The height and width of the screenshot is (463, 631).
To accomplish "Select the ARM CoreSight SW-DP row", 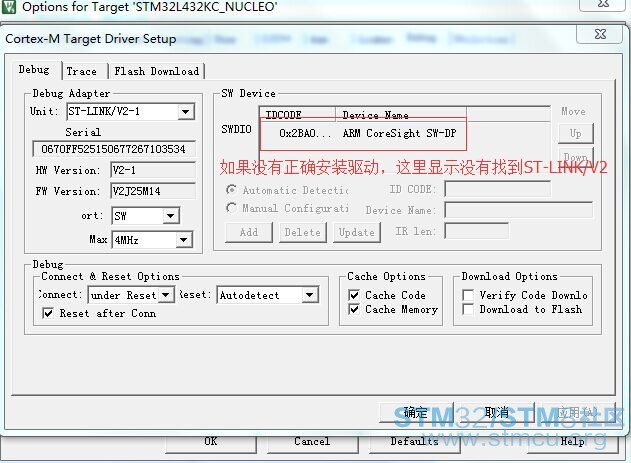I will tap(363, 134).
